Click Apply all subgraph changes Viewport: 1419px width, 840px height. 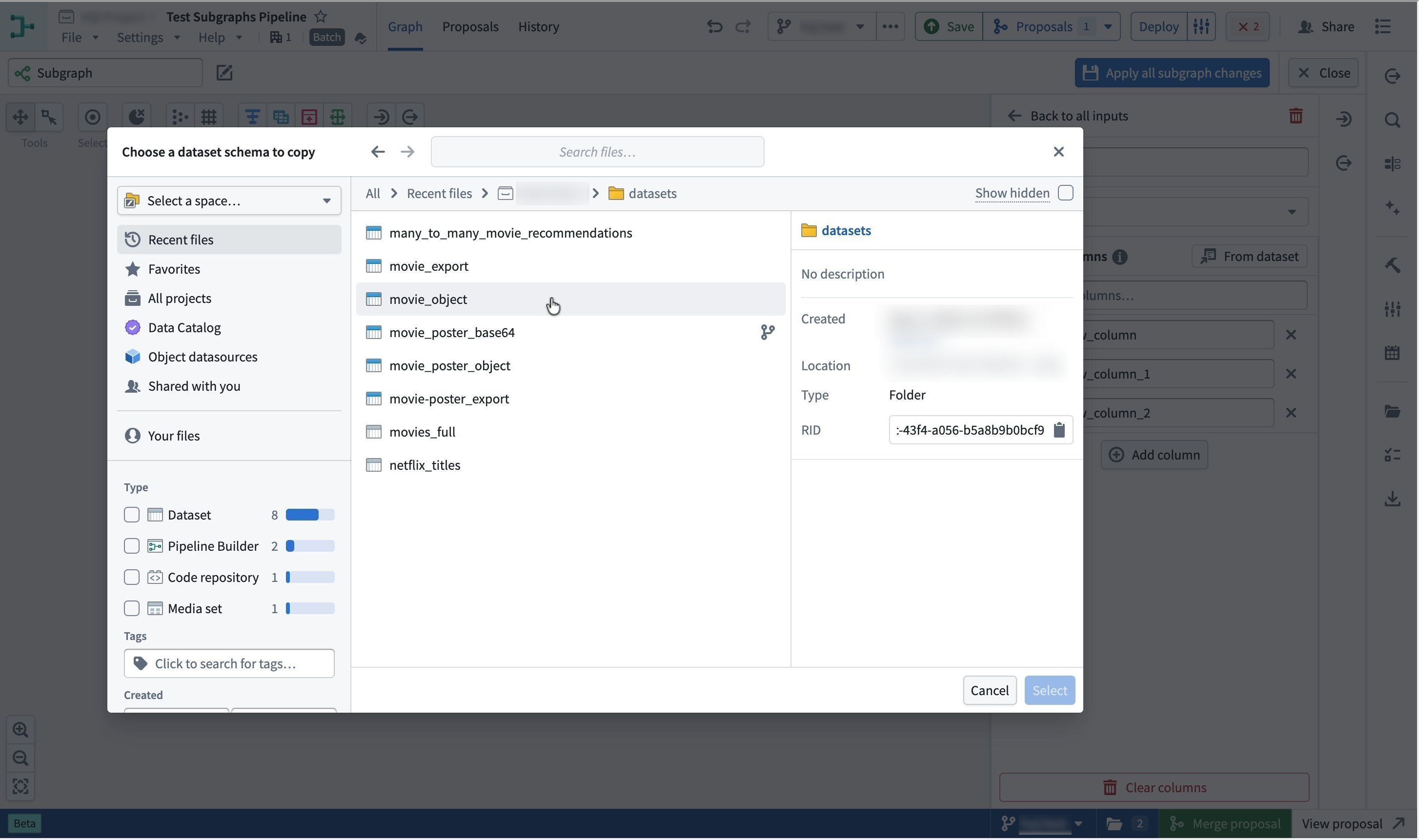click(1172, 73)
